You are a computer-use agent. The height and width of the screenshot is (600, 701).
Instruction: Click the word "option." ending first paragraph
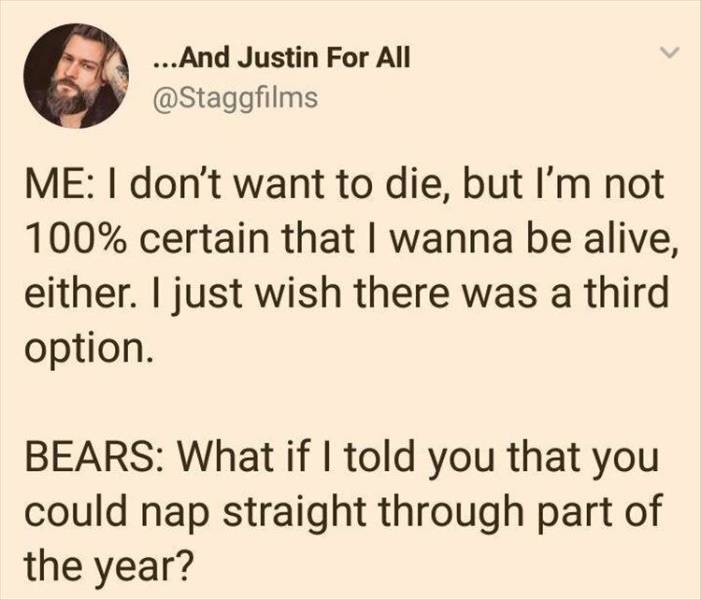pos(89,346)
